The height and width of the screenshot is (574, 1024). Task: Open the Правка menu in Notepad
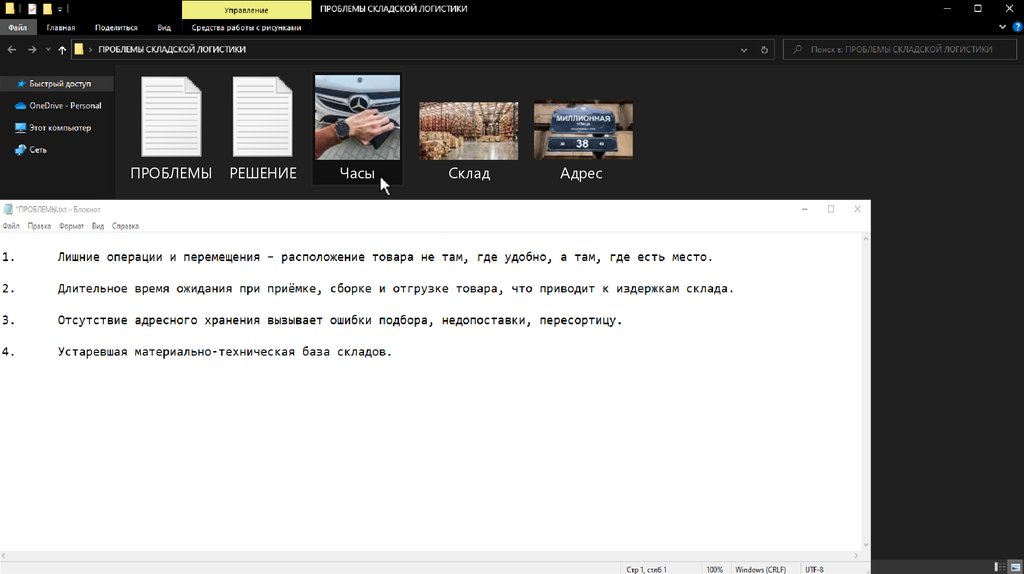point(39,226)
